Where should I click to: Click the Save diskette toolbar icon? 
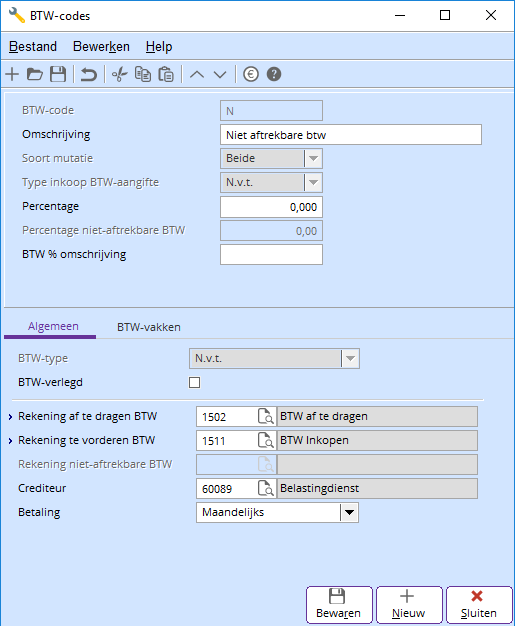point(58,74)
